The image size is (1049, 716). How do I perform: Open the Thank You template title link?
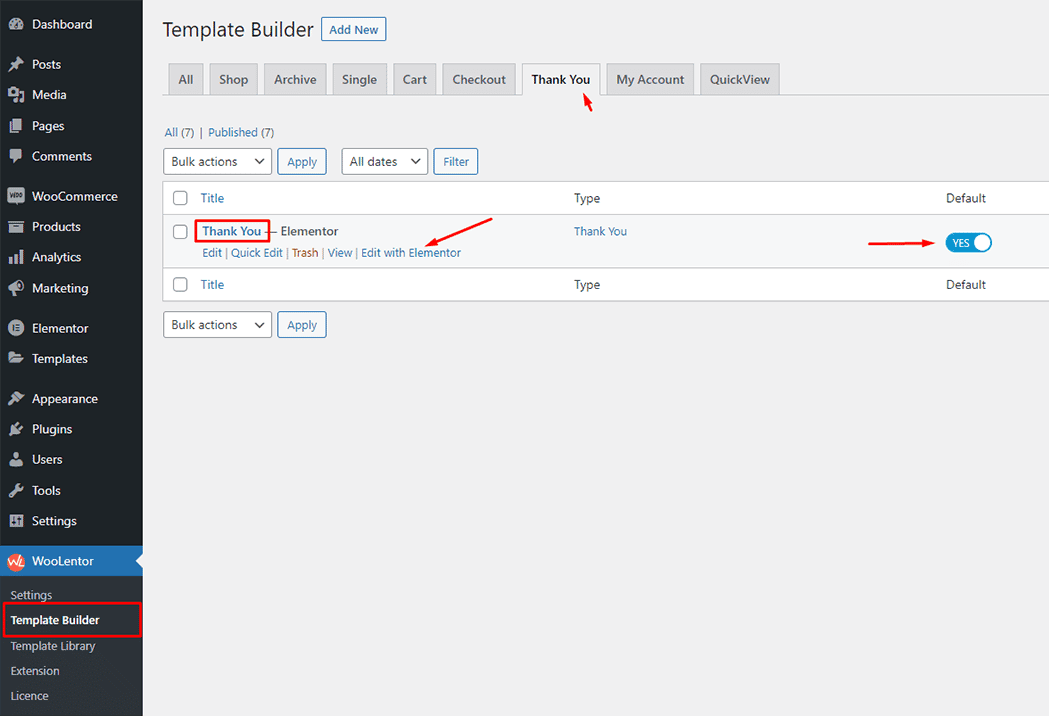point(231,231)
